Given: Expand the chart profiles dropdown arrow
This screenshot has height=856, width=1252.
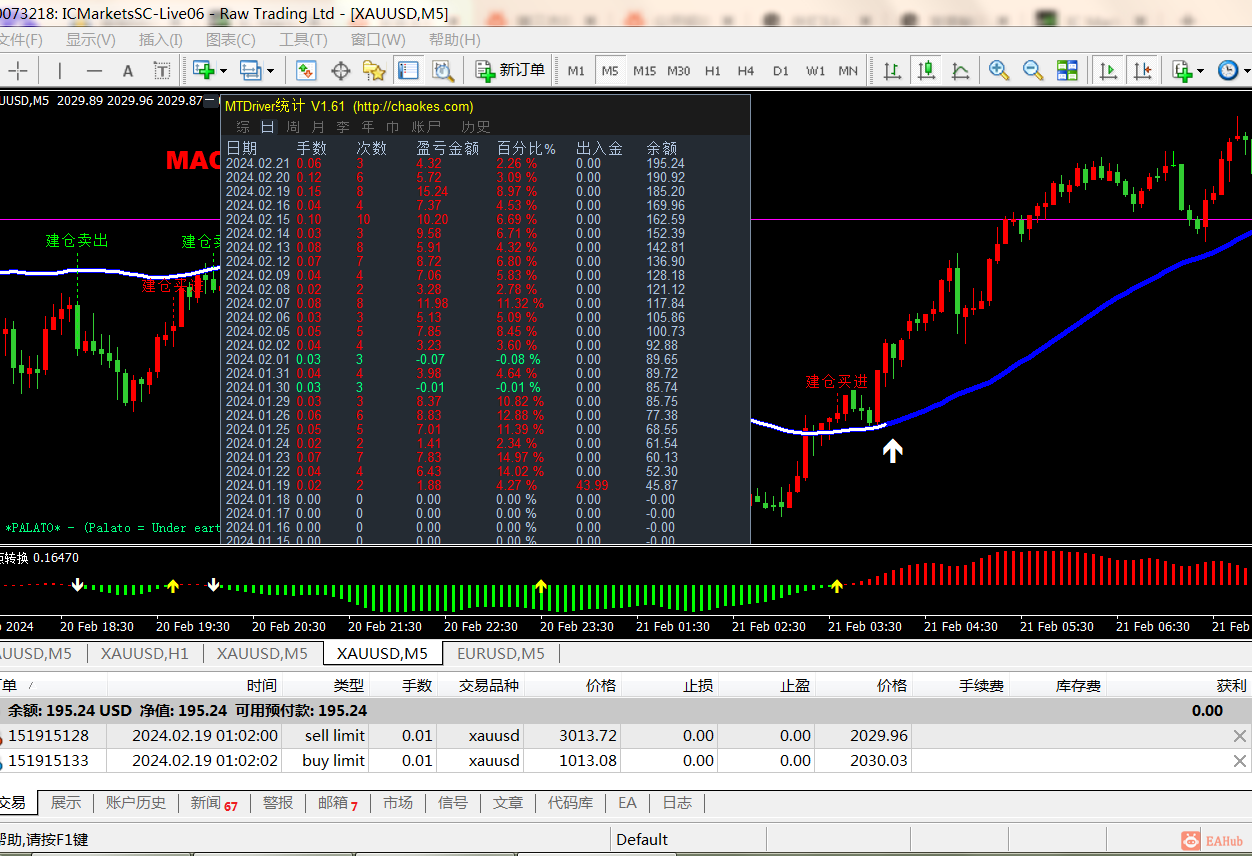Looking at the screenshot, I should tap(270, 70).
